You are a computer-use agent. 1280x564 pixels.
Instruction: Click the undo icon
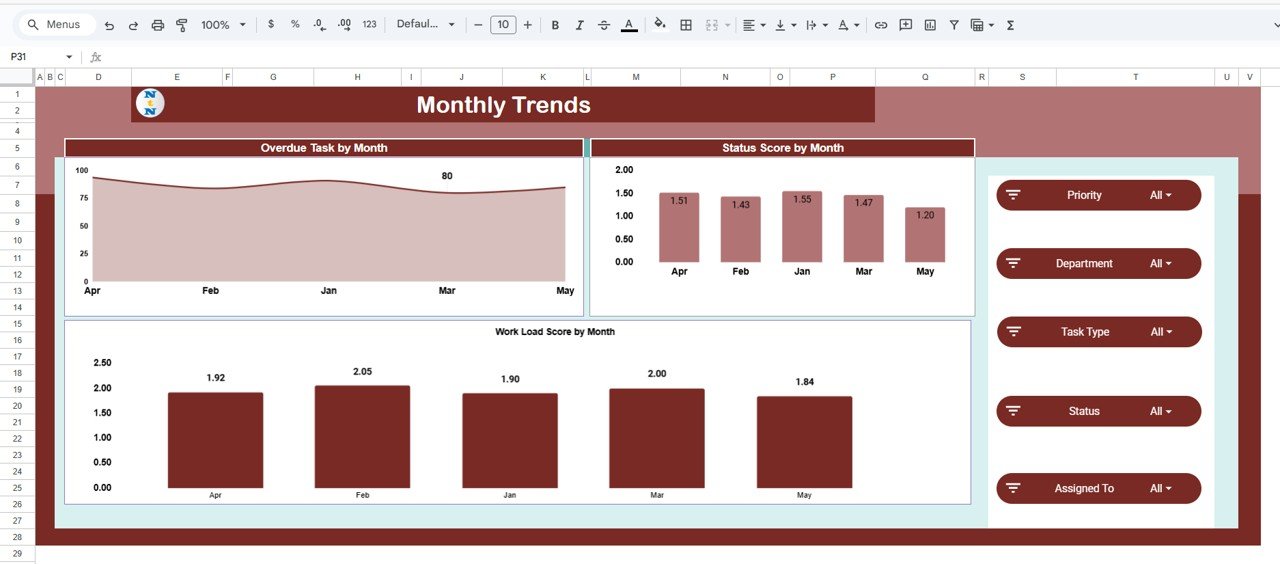click(x=109, y=25)
